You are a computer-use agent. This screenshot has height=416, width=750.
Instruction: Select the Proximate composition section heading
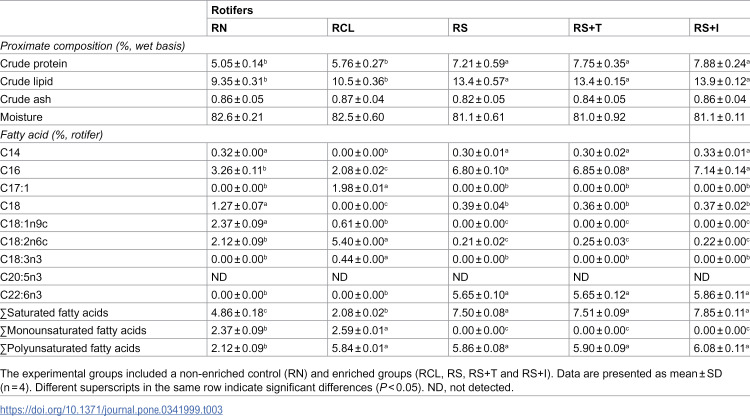tap(92, 46)
